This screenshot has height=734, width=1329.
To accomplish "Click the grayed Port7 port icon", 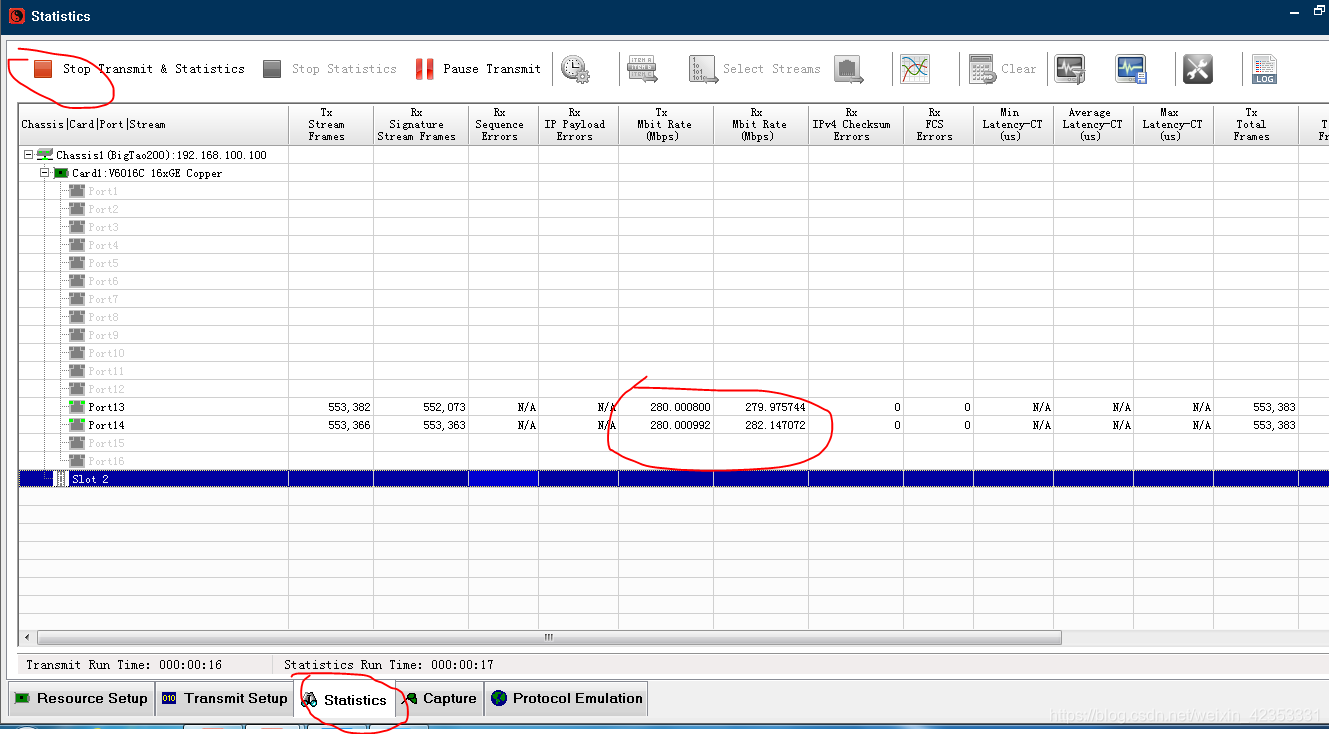I will click(x=77, y=299).
